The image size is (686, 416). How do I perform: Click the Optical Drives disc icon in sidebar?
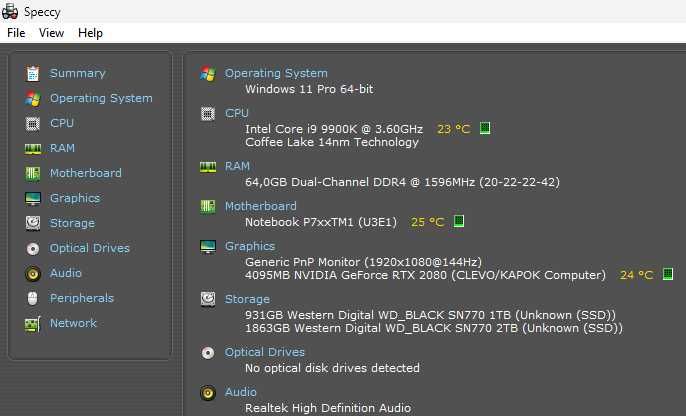pyautogui.click(x=33, y=248)
